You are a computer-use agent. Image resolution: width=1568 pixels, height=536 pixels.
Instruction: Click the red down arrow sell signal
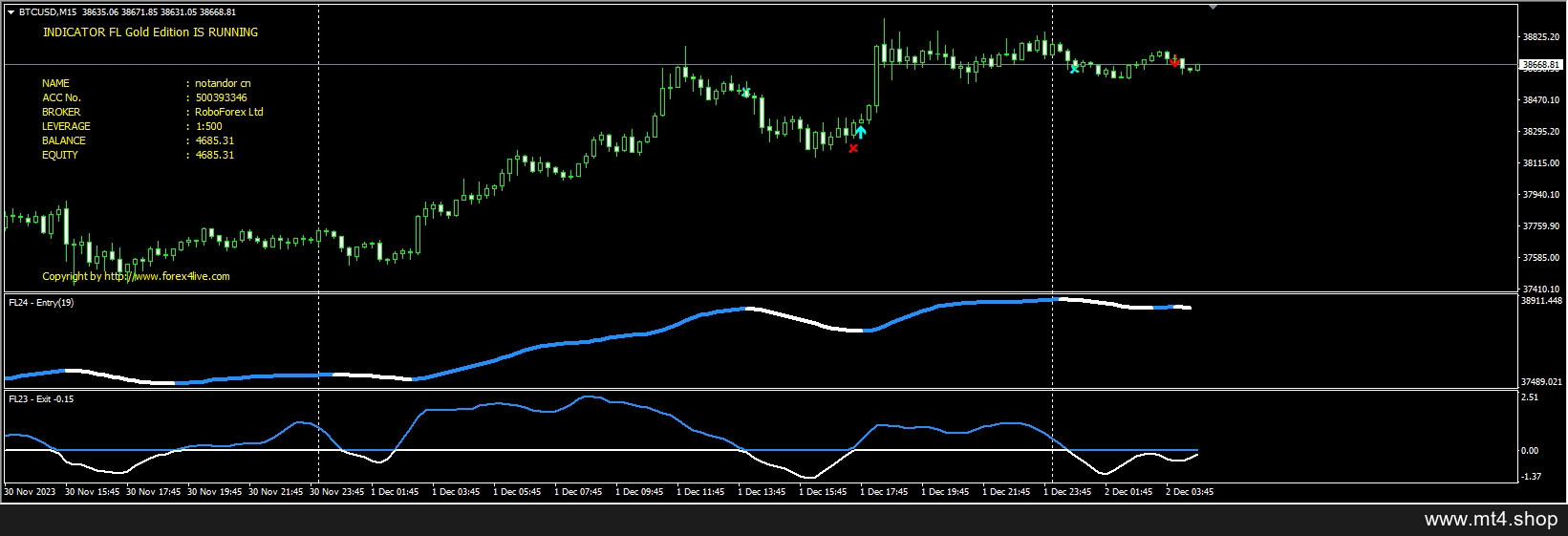point(1174,62)
